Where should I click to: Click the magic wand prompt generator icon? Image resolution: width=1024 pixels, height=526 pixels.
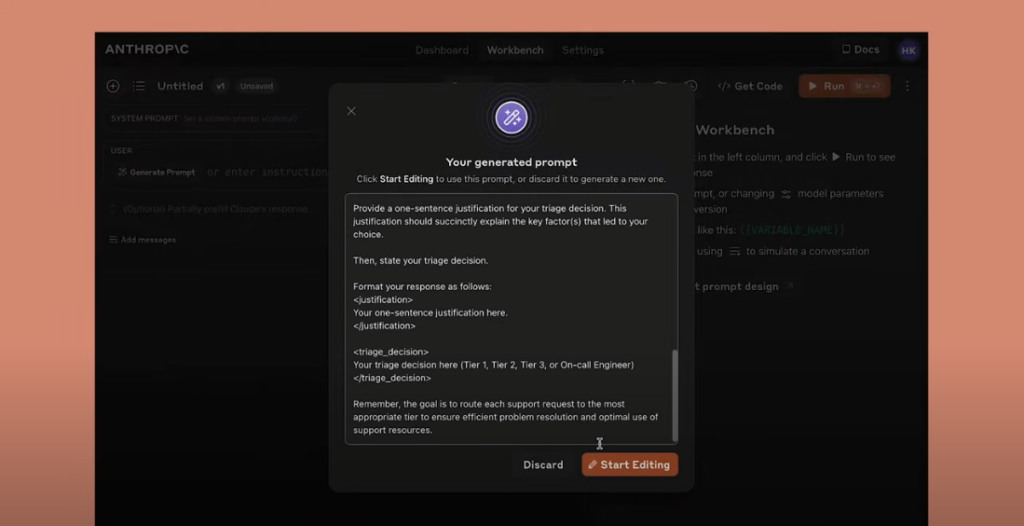pyautogui.click(x=511, y=118)
